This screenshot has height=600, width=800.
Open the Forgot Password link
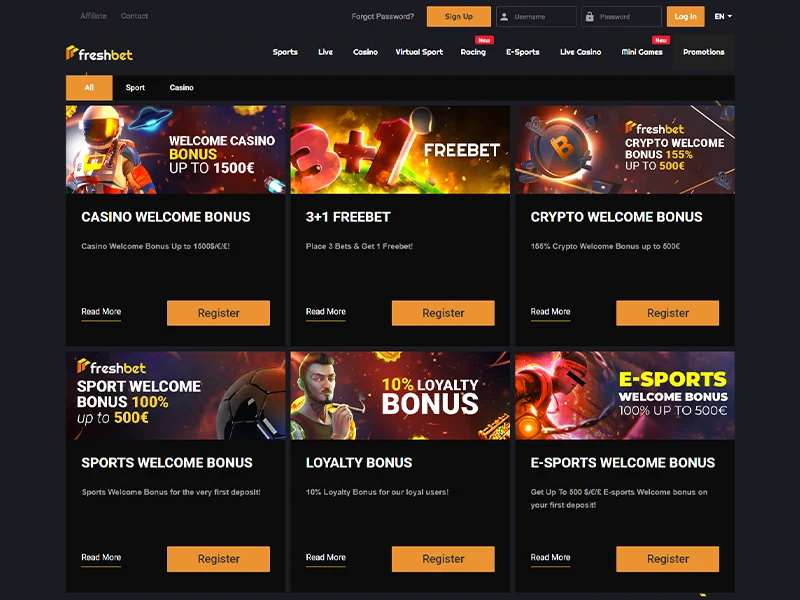383,16
